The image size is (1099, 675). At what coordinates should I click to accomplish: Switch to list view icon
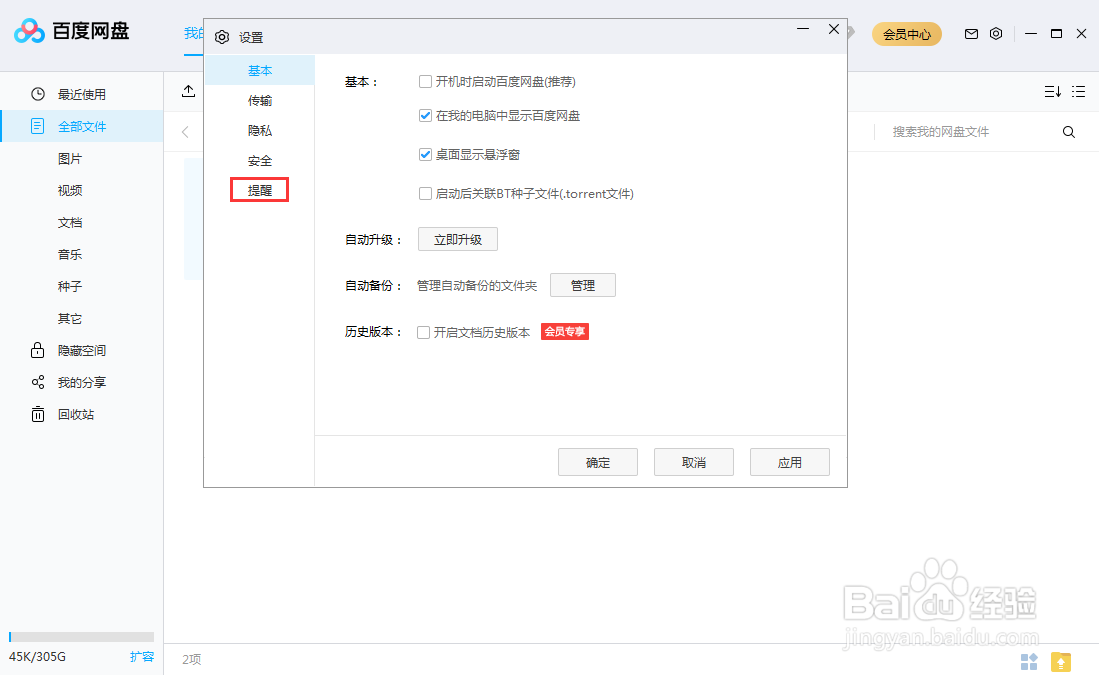[1079, 92]
